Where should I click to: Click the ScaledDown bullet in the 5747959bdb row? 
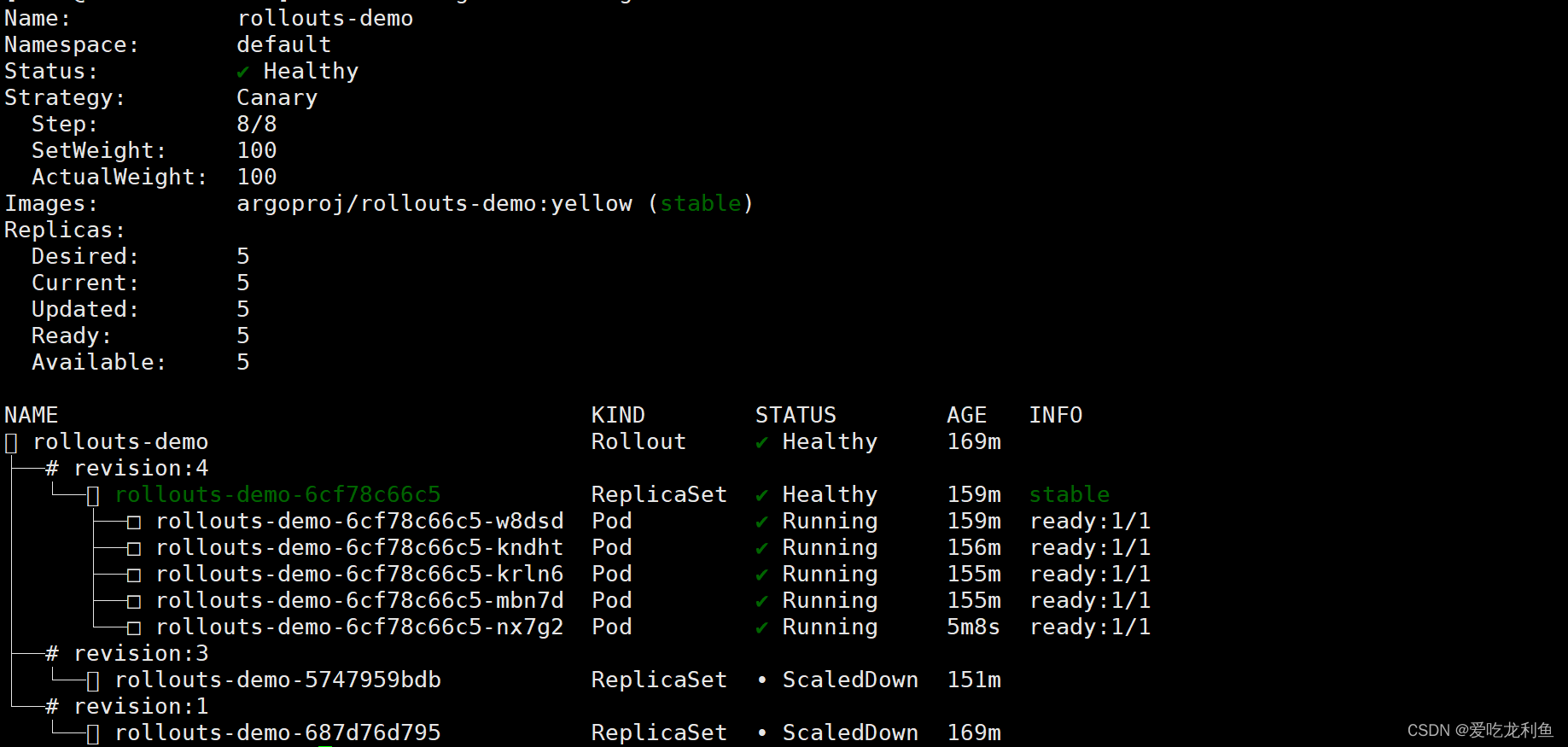(x=762, y=680)
